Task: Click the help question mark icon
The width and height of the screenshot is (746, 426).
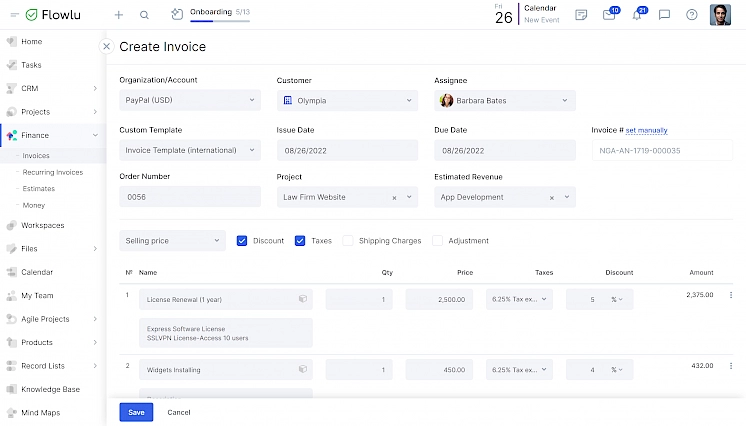Action: pos(691,15)
